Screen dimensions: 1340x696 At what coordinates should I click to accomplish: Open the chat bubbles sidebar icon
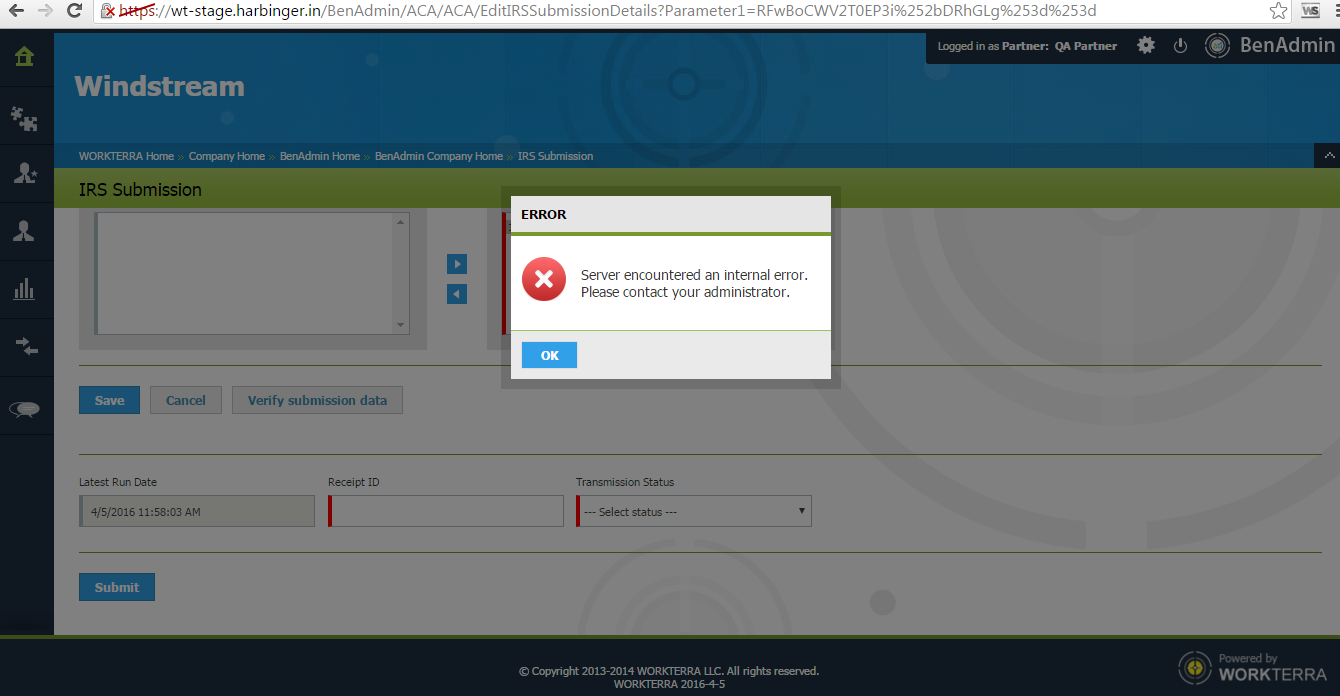tap(25, 408)
